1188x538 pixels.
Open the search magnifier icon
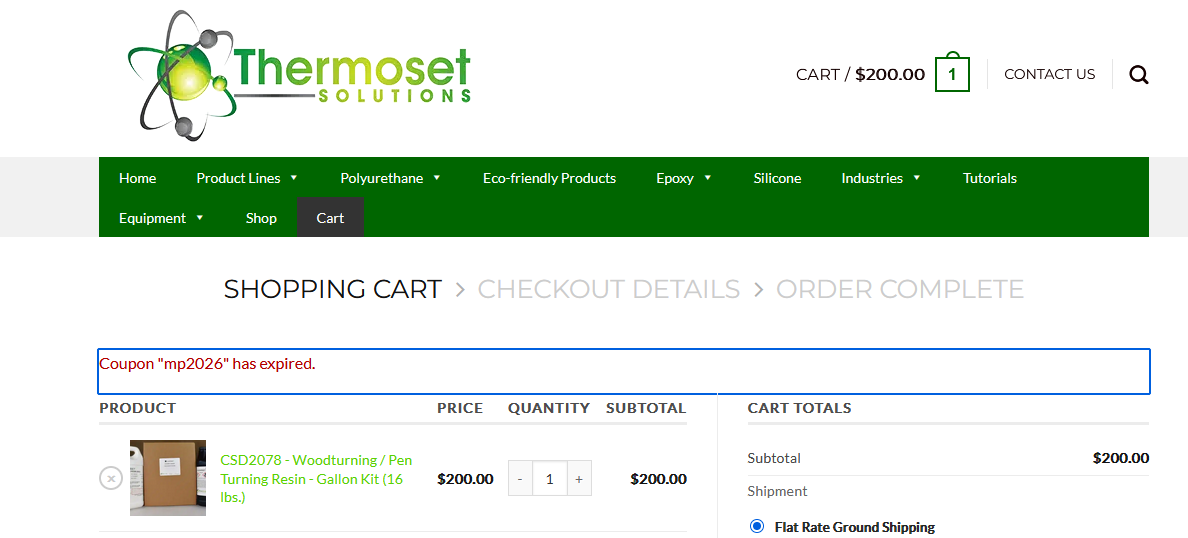(1139, 74)
